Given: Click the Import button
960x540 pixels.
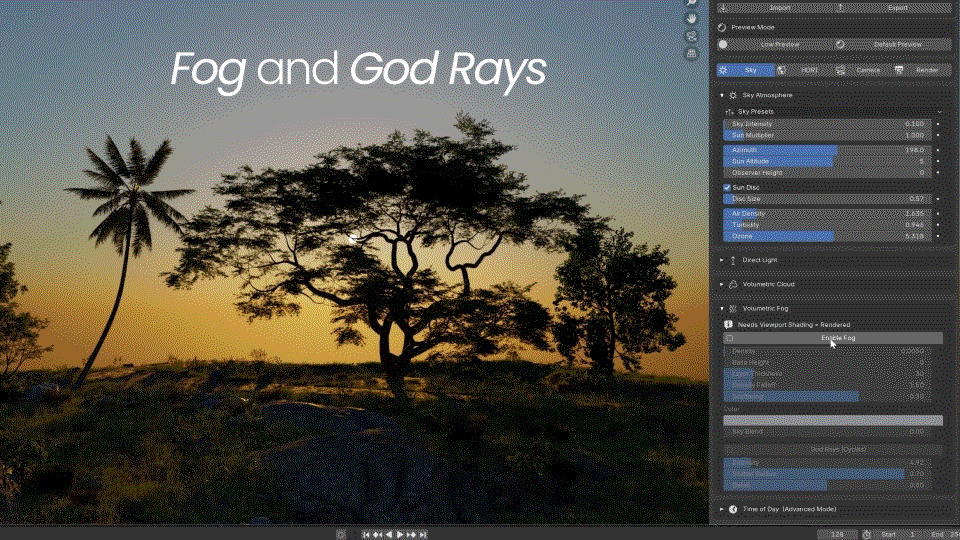Looking at the screenshot, I should 774,7.
